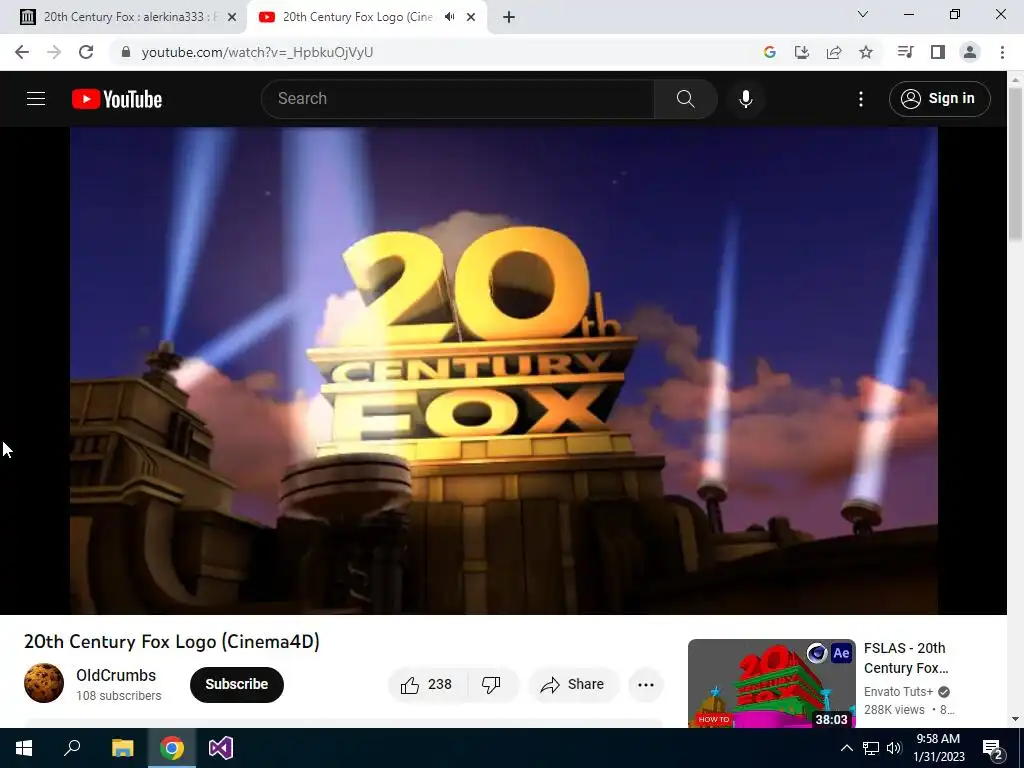This screenshot has height=768, width=1024.
Task: Open Windows notification center
Action: point(993,748)
